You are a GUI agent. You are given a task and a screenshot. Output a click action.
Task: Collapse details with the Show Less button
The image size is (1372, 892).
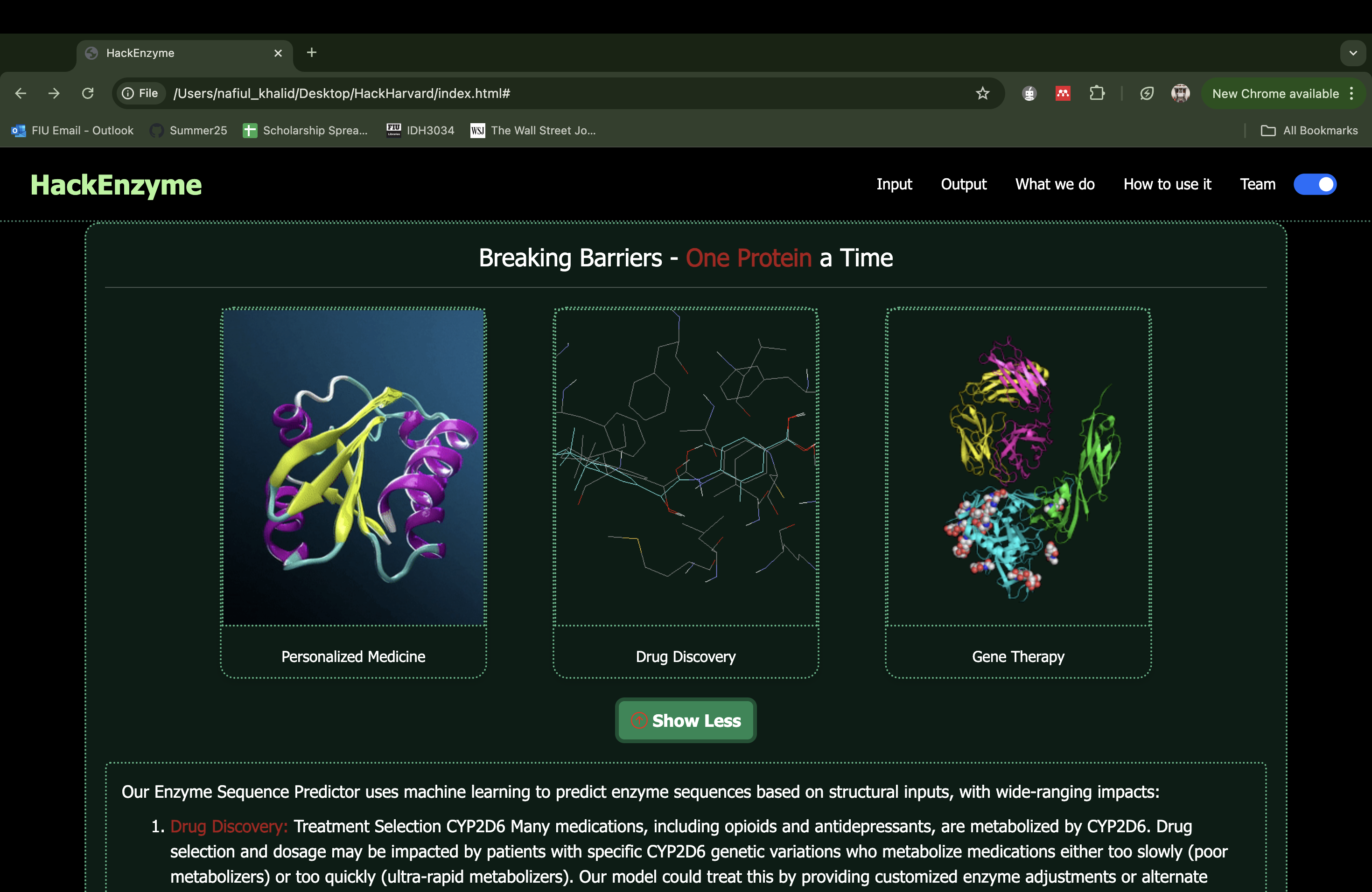tap(686, 720)
